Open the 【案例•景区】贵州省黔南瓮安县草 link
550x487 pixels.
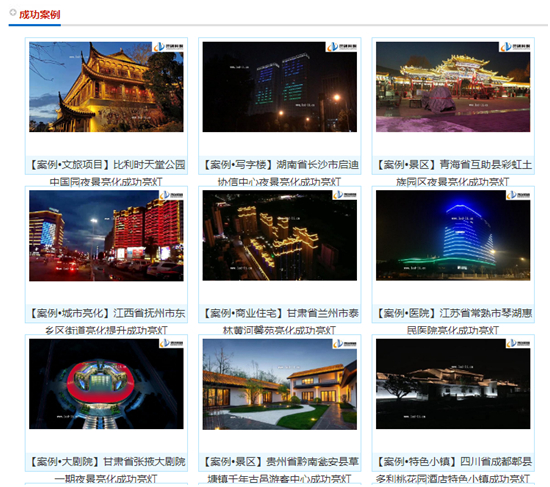[280, 461]
